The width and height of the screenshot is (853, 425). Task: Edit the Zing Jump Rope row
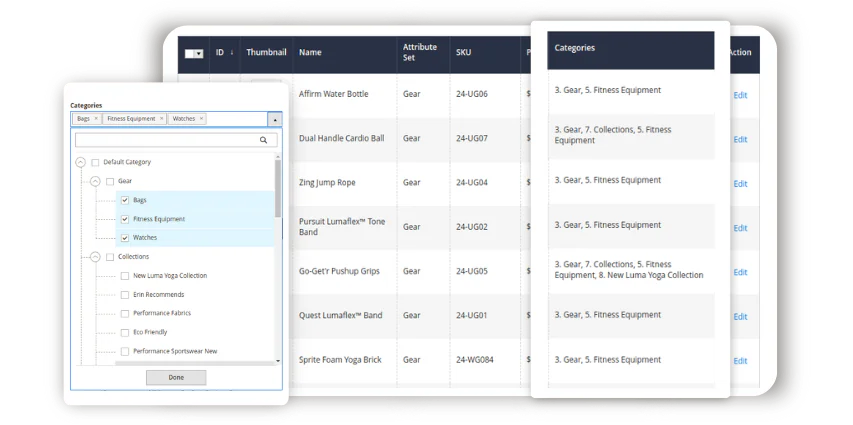(740, 184)
